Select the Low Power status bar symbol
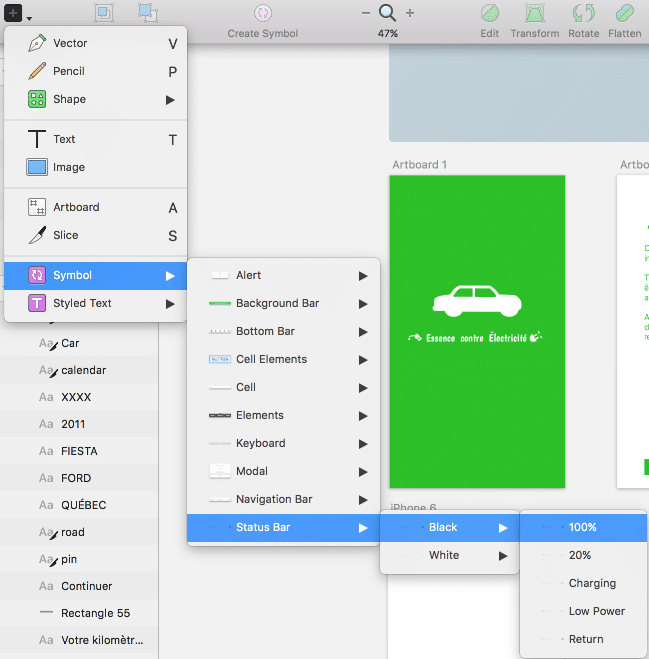The width and height of the screenshot is (649, 659). pyautogui.click(x=596, y=612)
